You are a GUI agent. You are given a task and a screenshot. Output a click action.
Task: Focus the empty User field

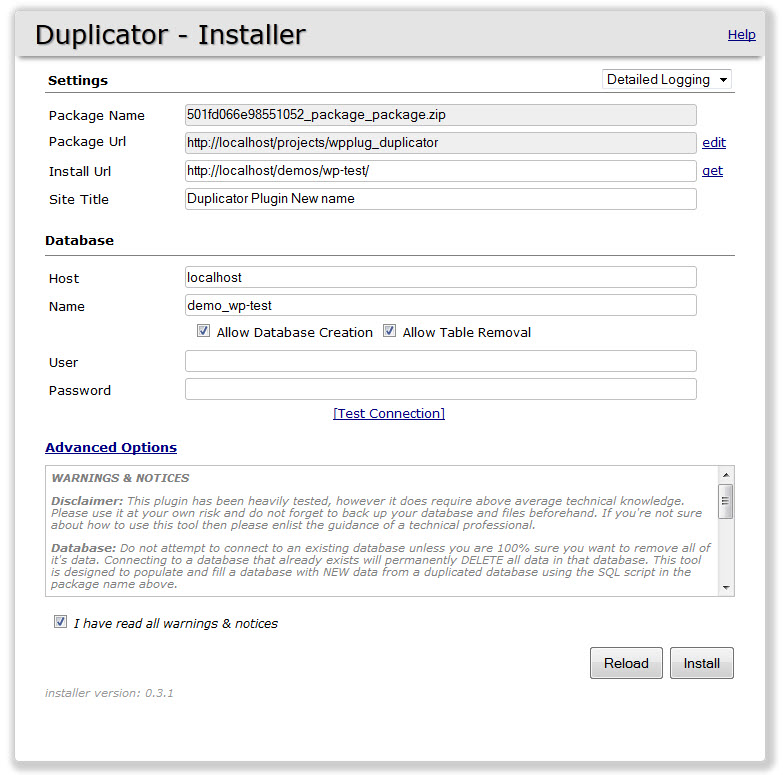440,361
